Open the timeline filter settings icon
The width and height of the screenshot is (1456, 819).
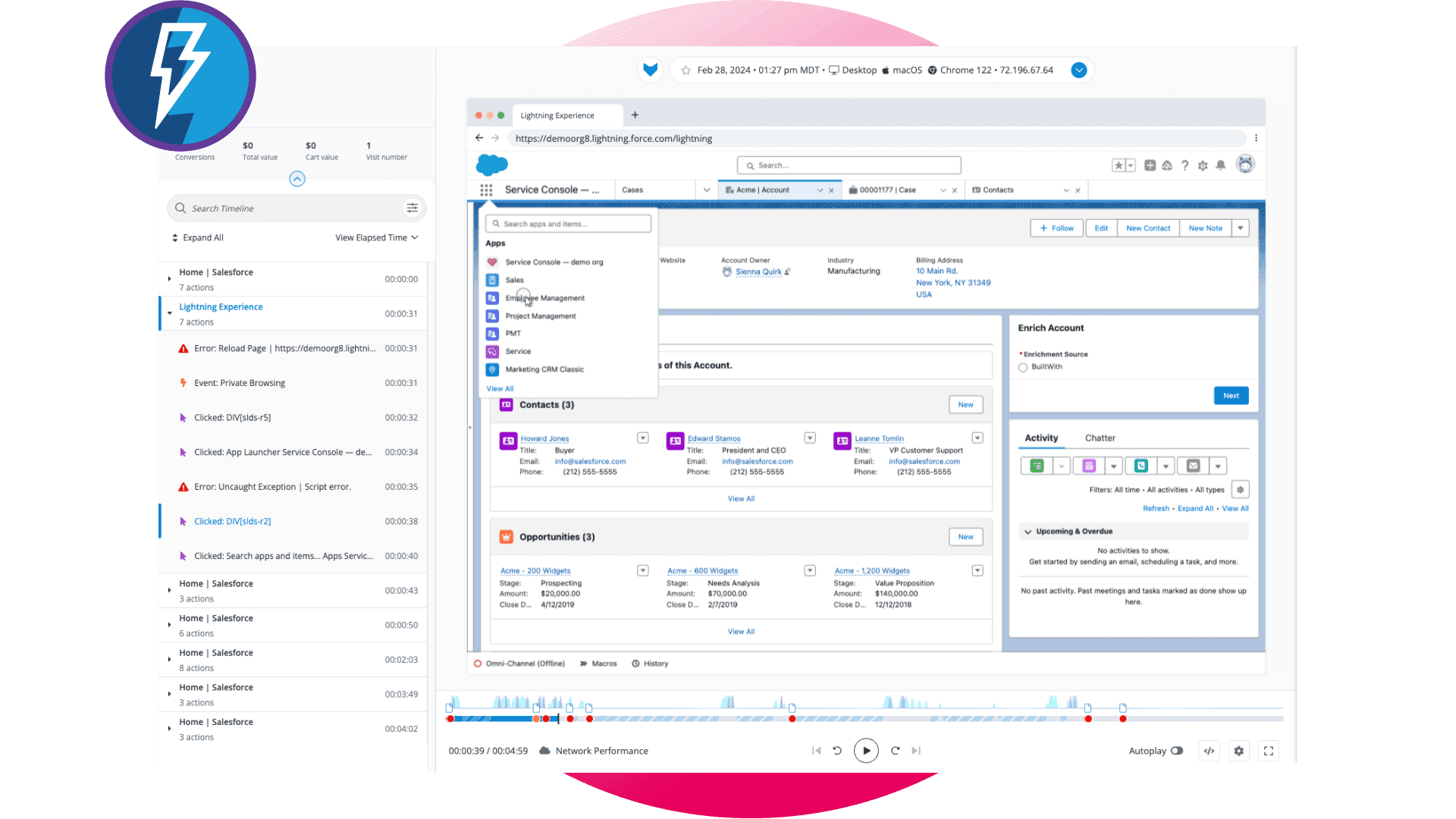click(412, 208)
